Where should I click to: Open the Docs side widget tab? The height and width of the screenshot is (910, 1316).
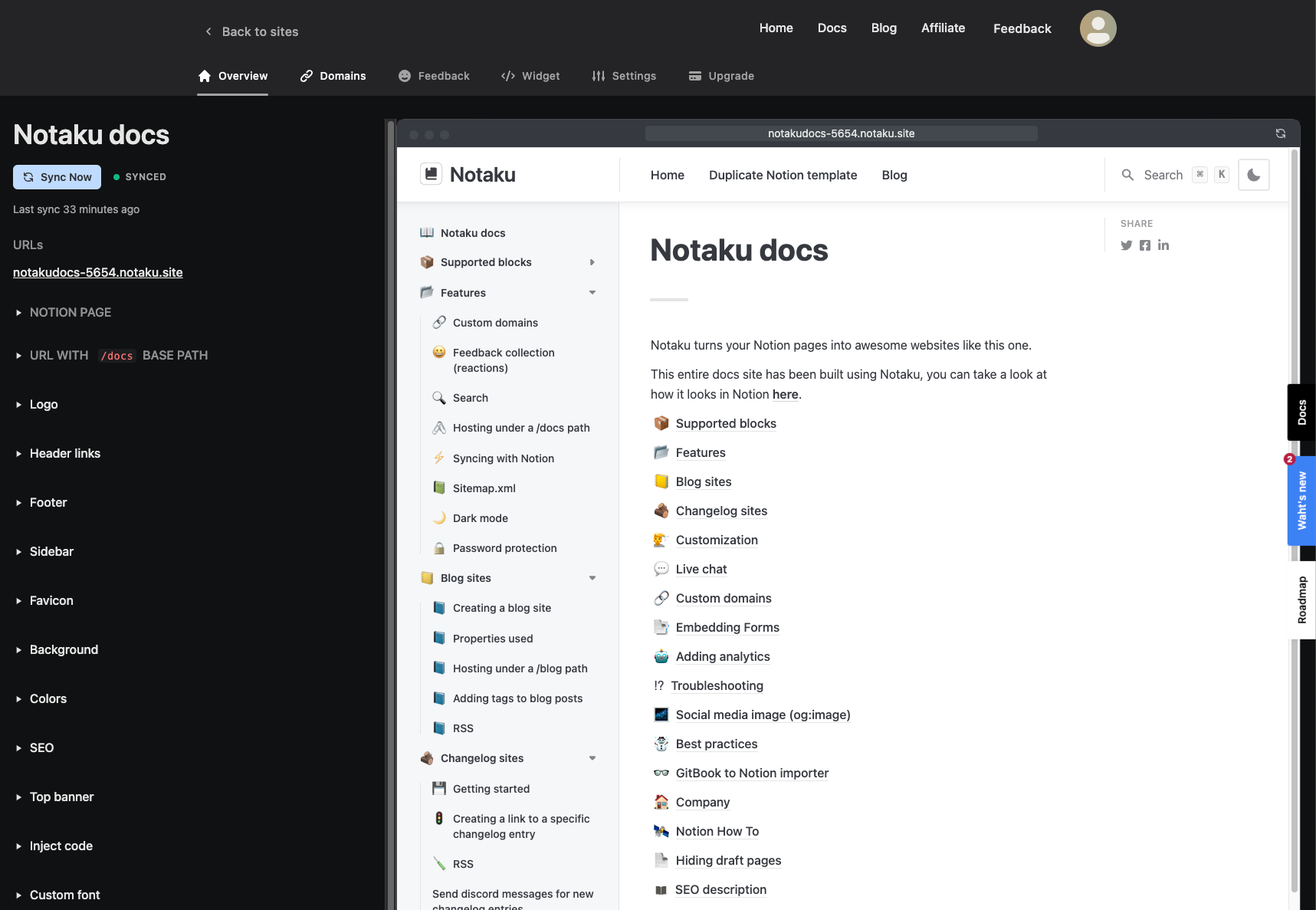pos(1301,412)
